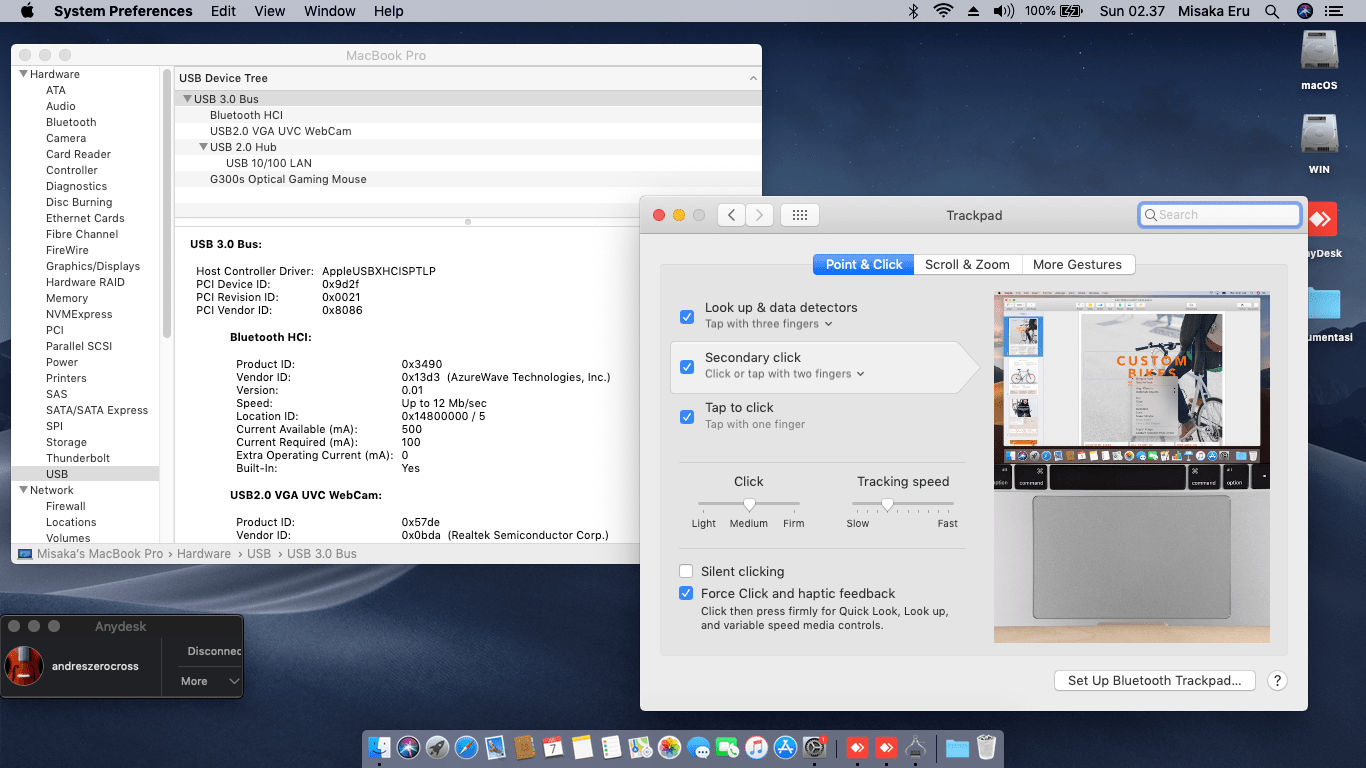Open Photos from the Dock
1366x768 pixels.
tap(670, 747)
